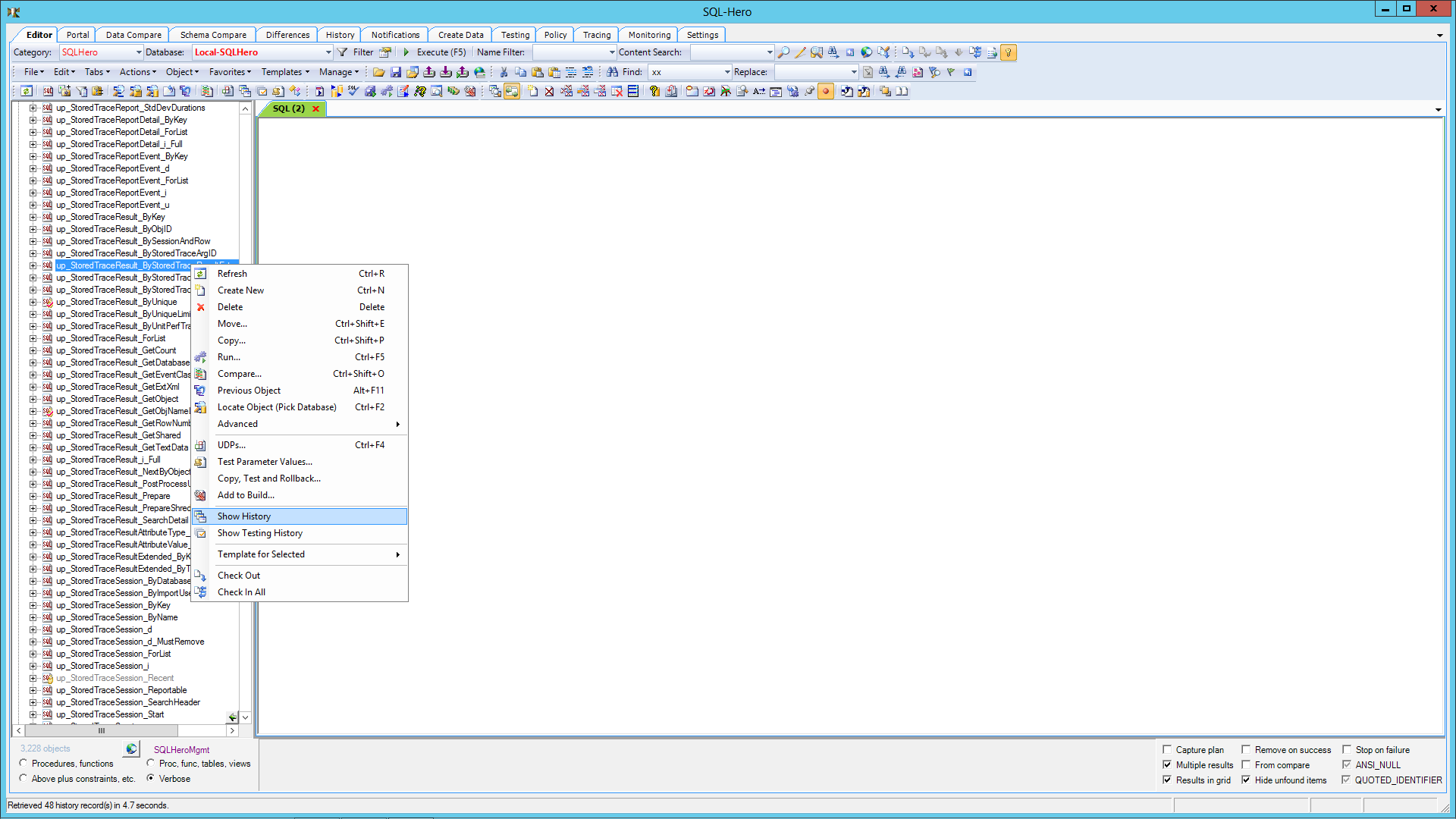This screenshot has width=1456, height=819.
Task: Enable Remove on success checkbox
Action: [1245, 749]
